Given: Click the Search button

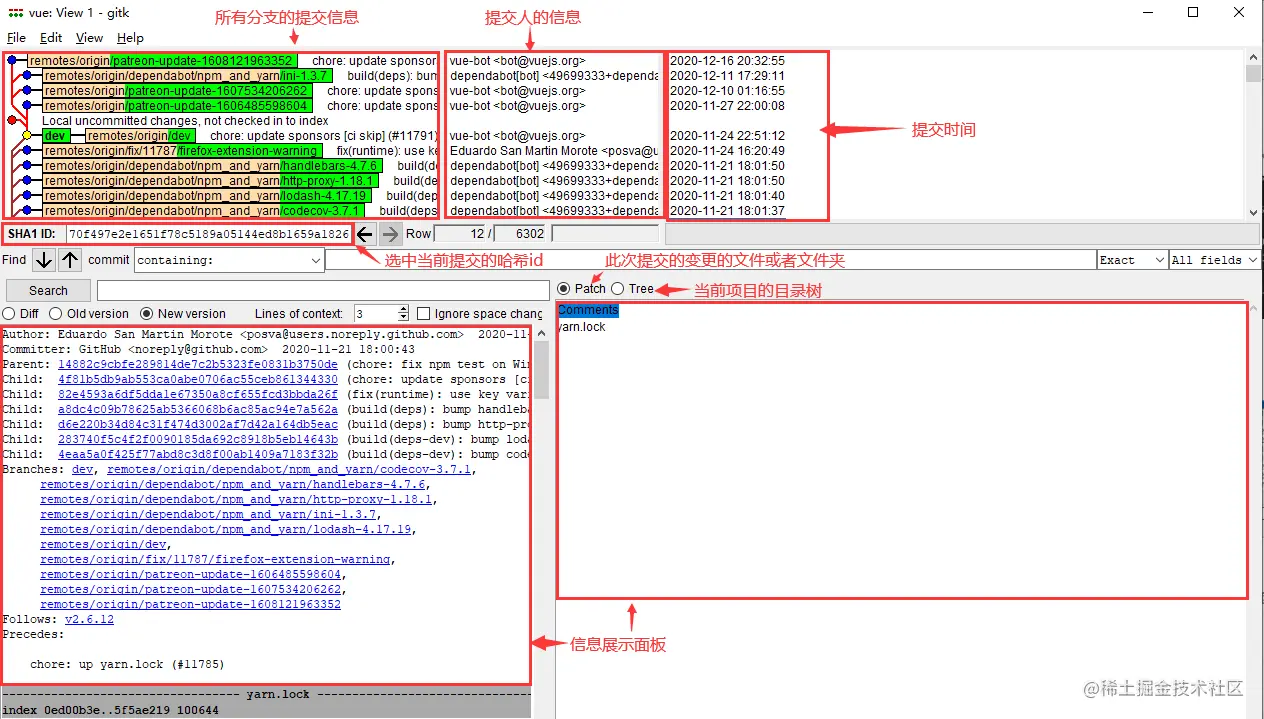Looking at the screenshot, I should (48, 291).
